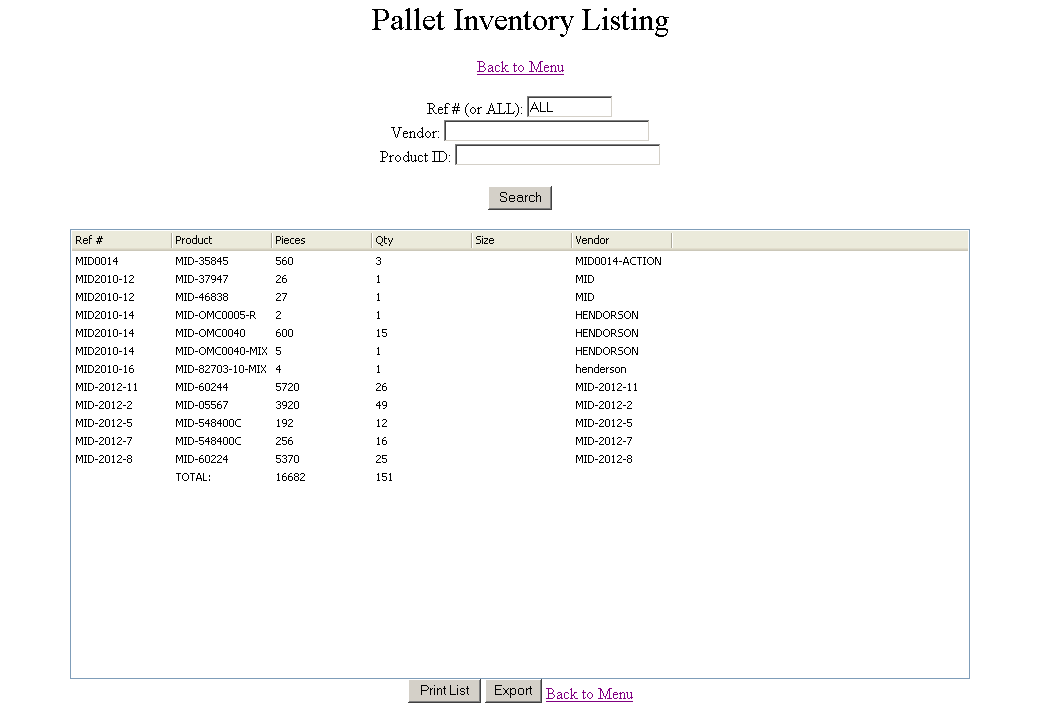Open the top Back to Menu link
Image resolution: width=1042 pixels, height=706 pixels.
(x=520, y=67)
